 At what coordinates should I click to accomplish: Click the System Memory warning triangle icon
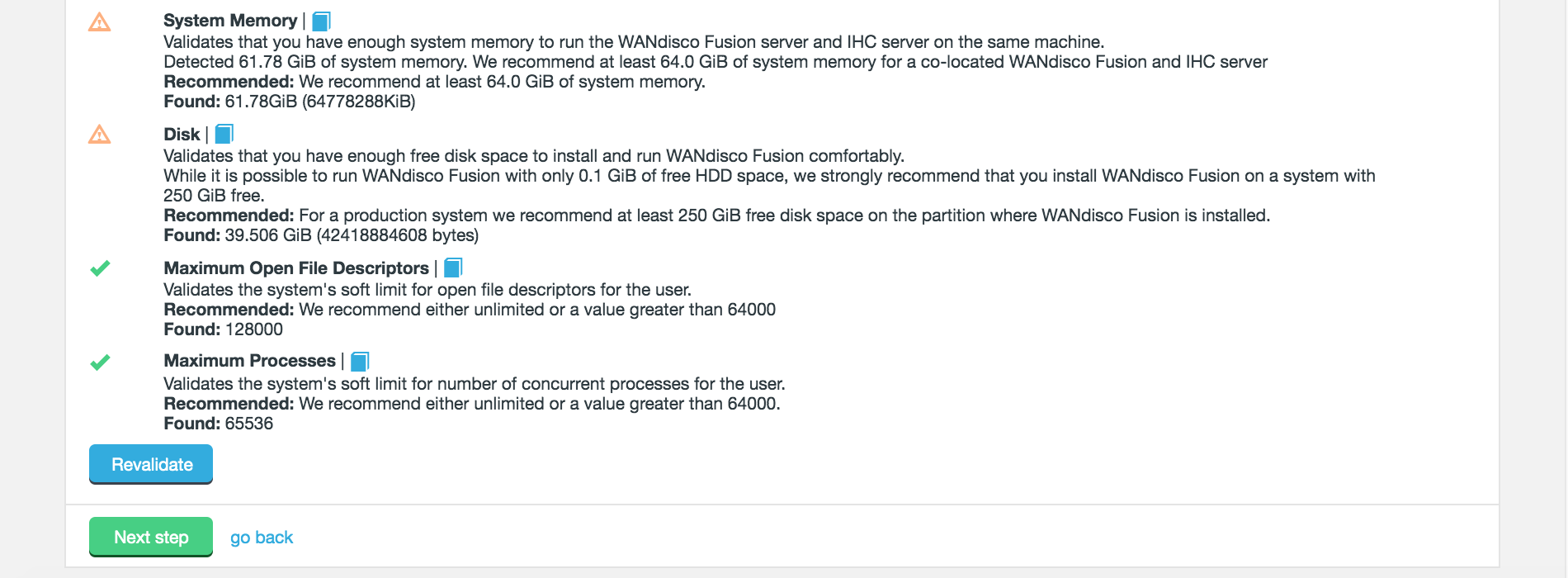pyautogui.click(x=99, y=22)
